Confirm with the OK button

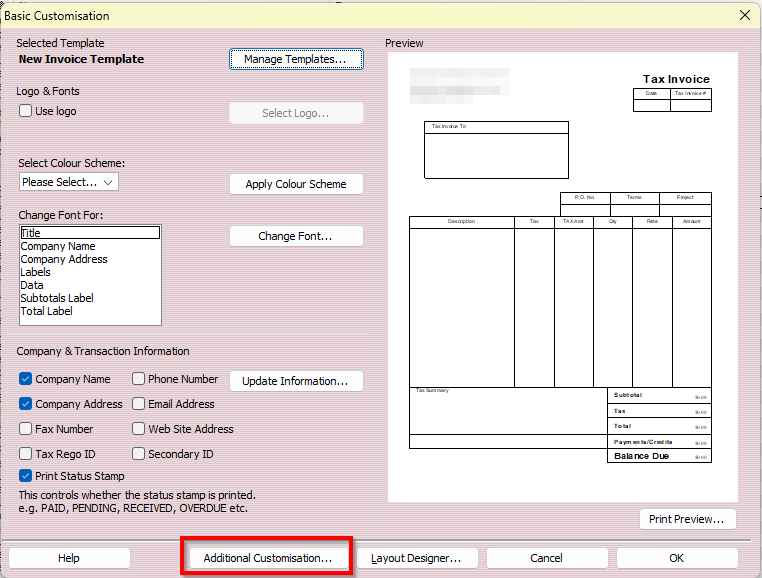(x=677, y=558)
